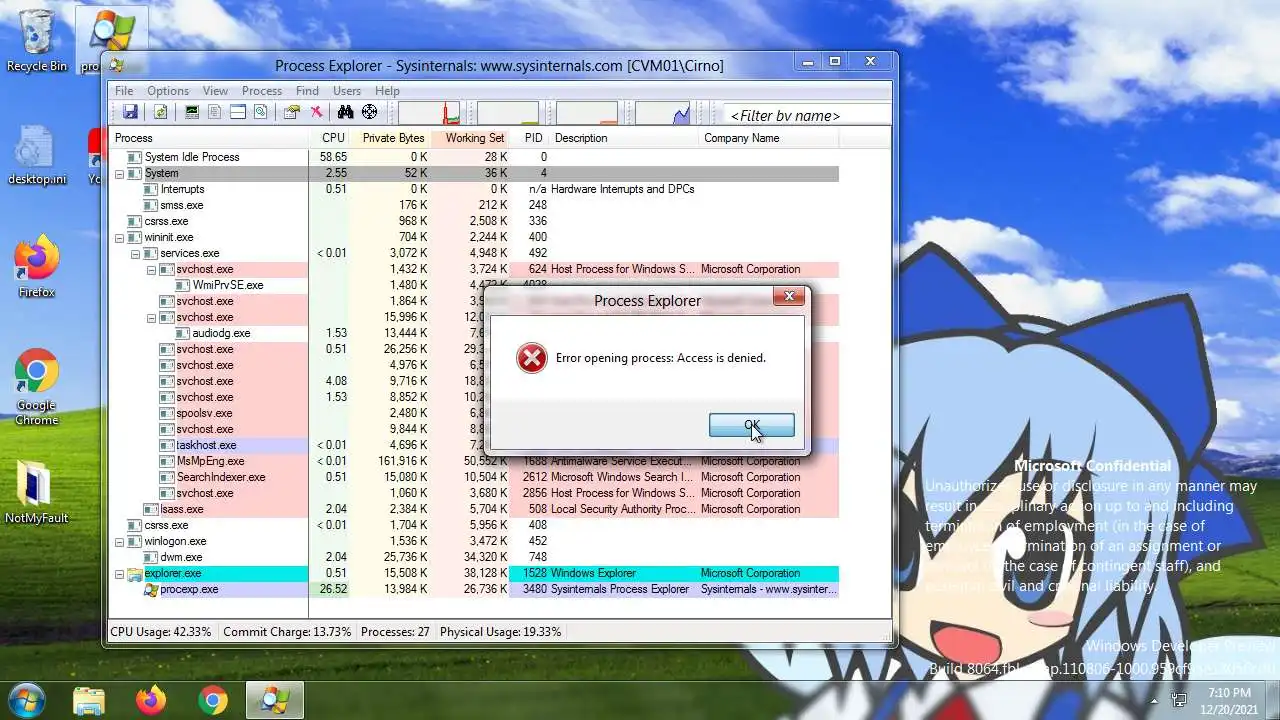Open Recycle Bin on the desktop
The image size is (1280, 720).
pyautogui.click(x=37, y=40)
